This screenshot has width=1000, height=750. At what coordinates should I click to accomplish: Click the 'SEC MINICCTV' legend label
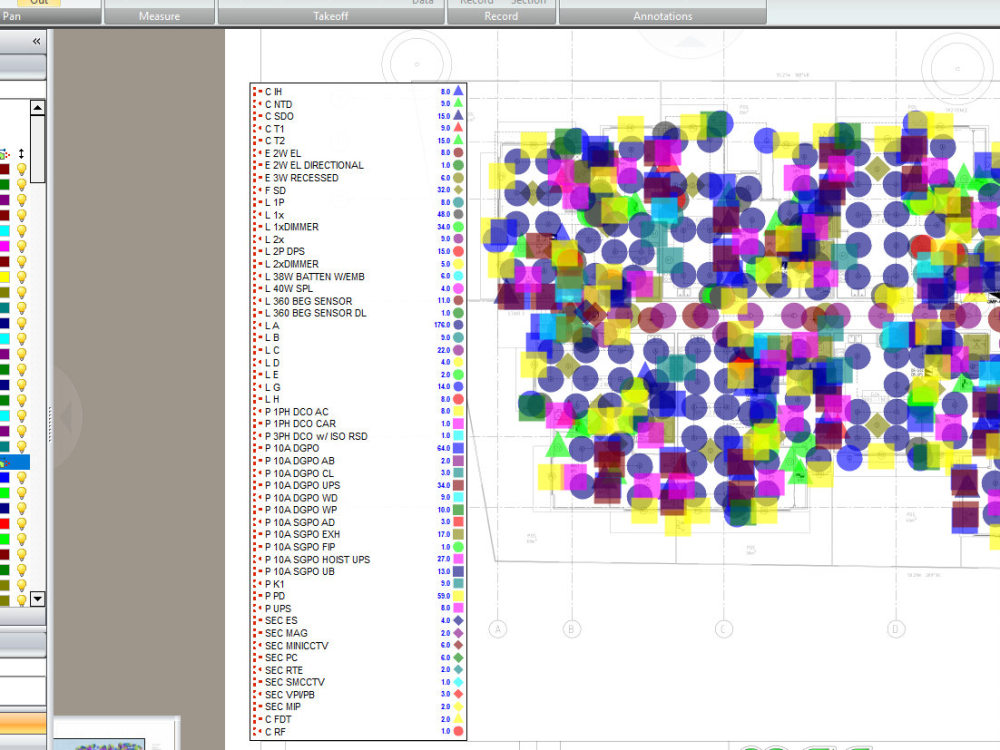[297, 645]
